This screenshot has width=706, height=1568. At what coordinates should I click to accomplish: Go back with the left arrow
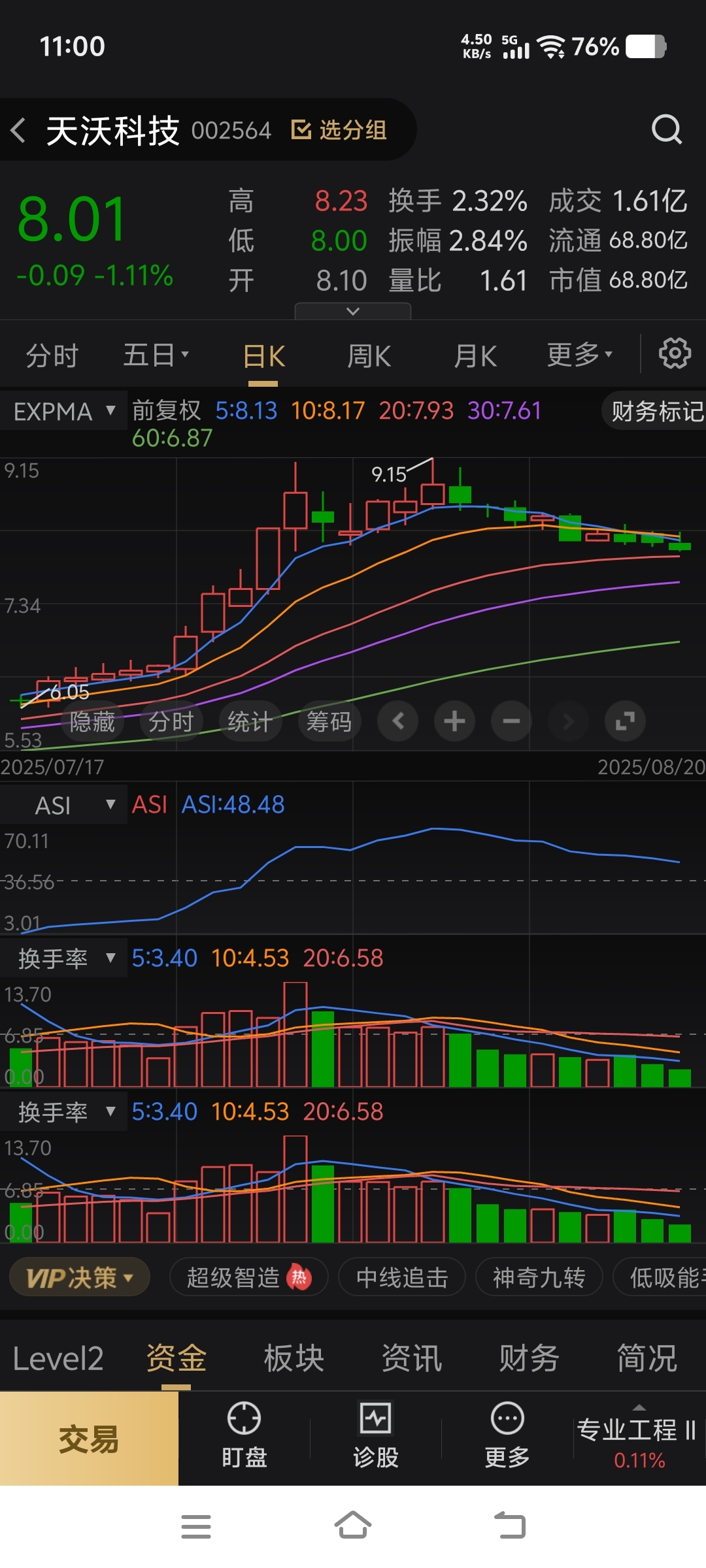[x=18, y=130]
